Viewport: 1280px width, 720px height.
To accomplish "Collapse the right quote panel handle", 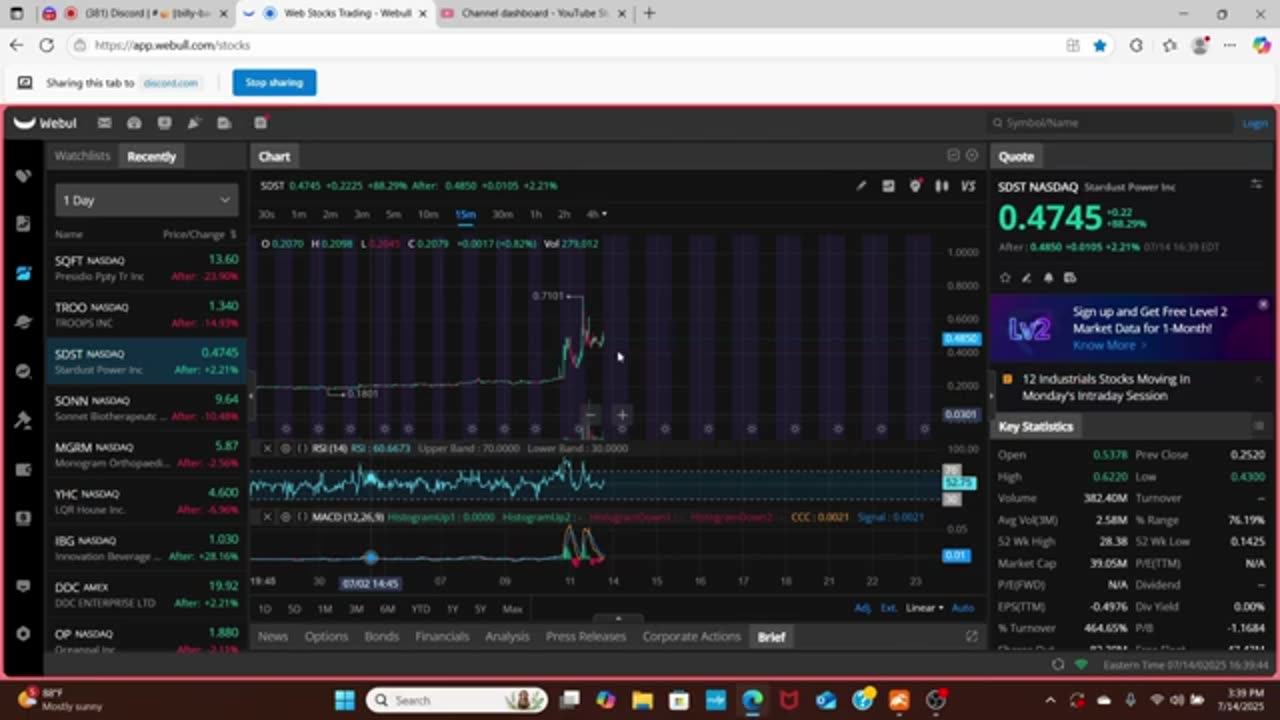I will (990, 394).
